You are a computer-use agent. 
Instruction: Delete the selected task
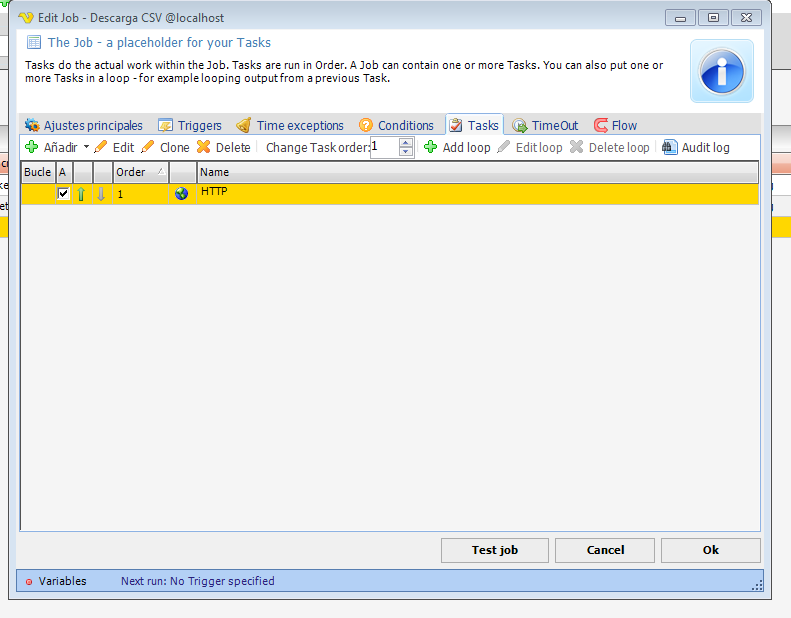tap(224, 147)
